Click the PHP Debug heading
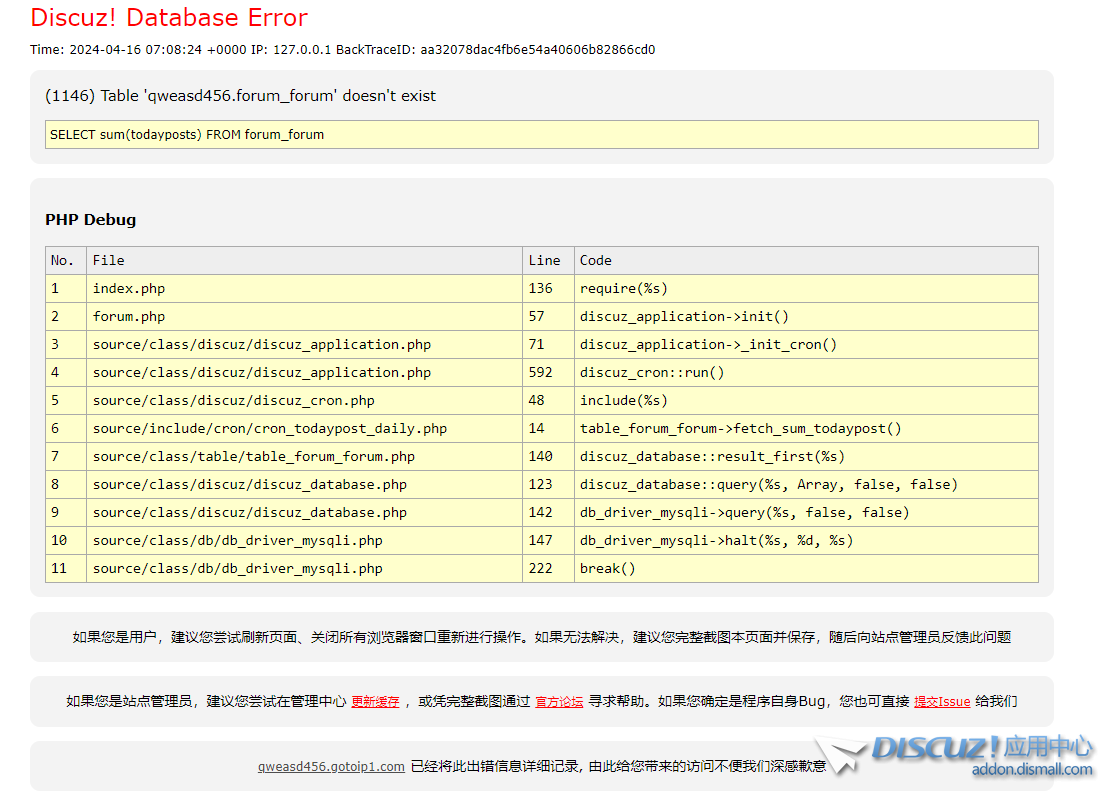The width and height of the screenshot is (1111, 795). pyautogui.click(x=90, y=220)
